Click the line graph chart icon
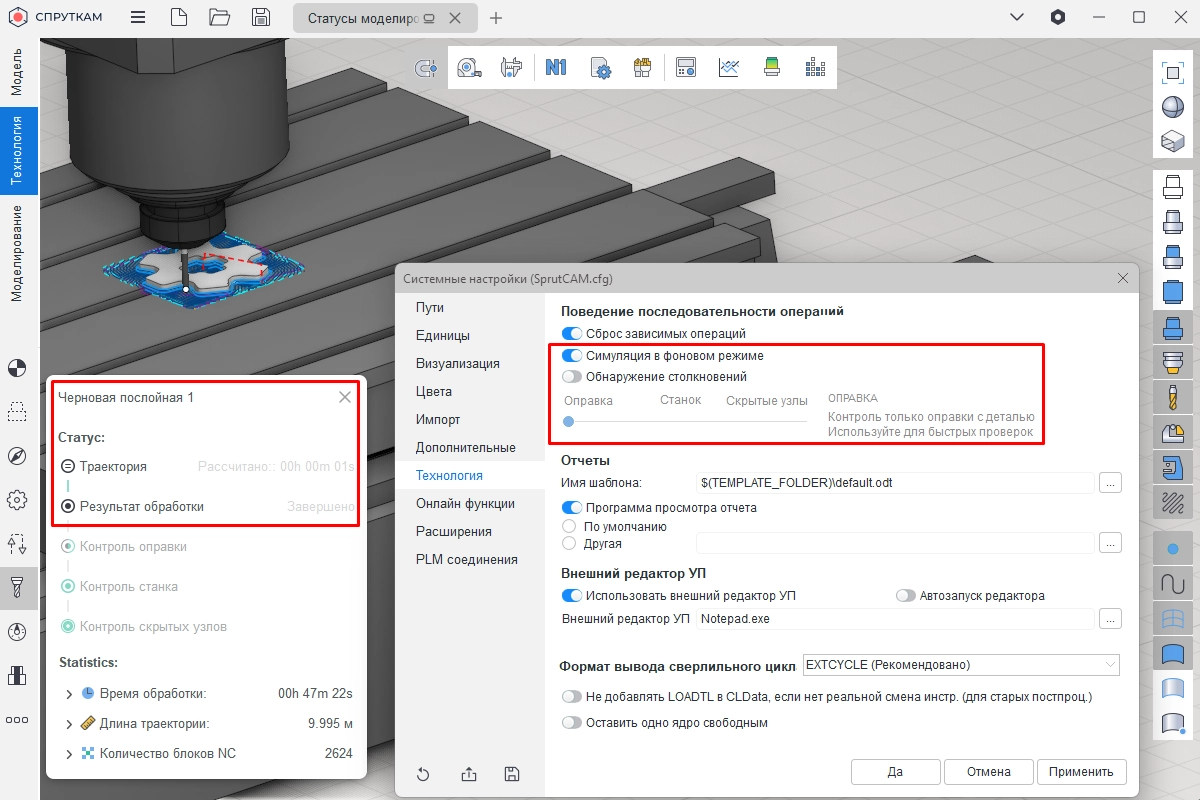 tap(729, 68)
